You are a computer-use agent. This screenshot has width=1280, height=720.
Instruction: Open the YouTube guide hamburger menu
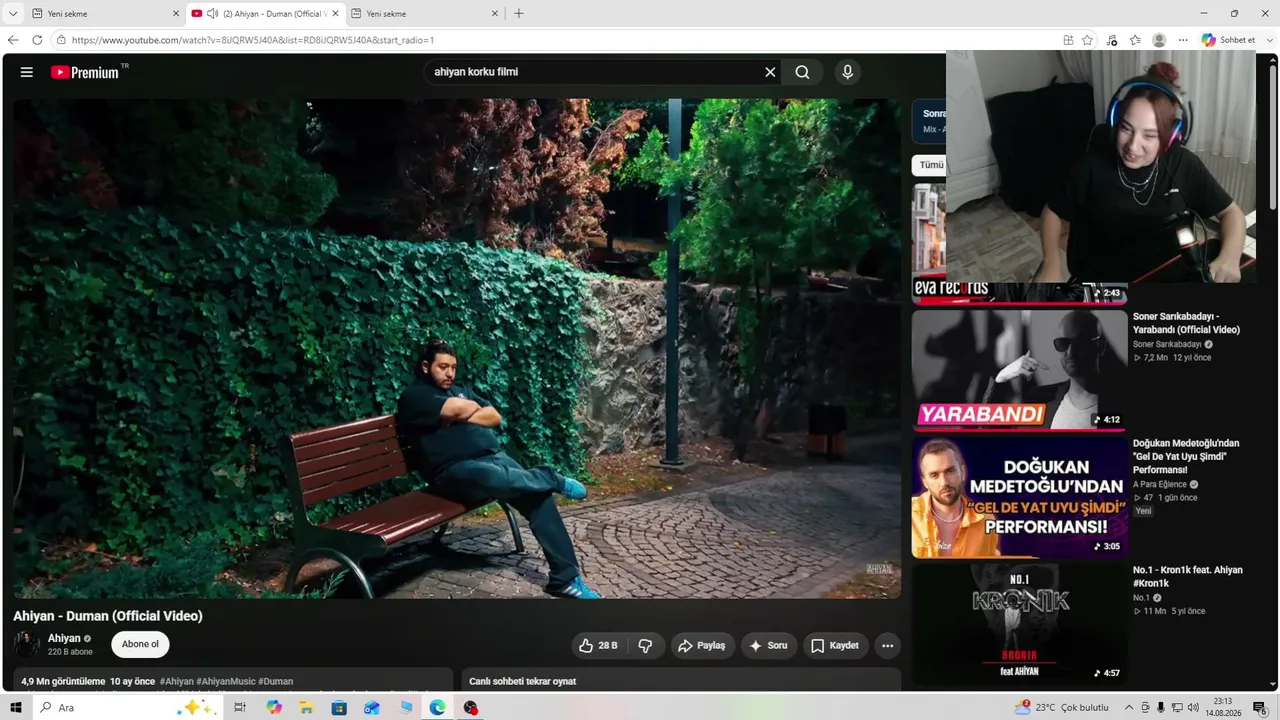coord(27,72)
